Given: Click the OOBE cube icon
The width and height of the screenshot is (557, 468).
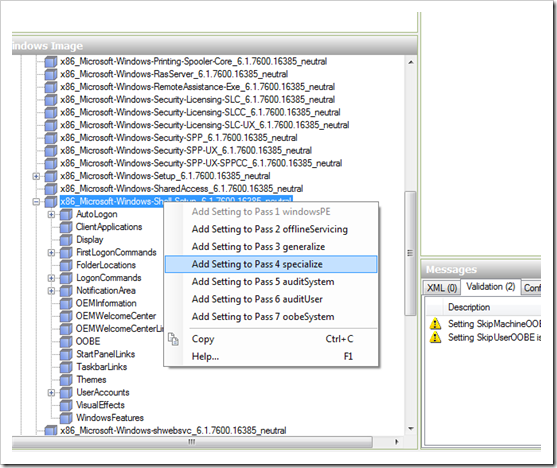Looking at the screenshot, I should click(66, 341).
